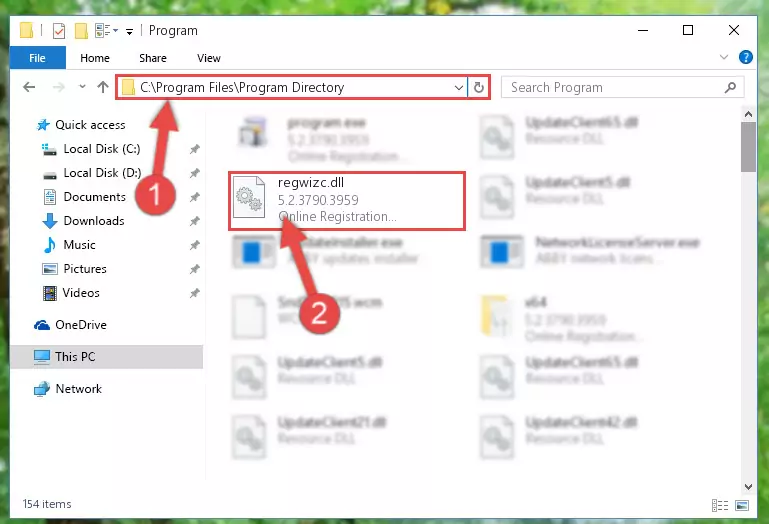Click the vertical scrollbar up arrow
This screenshot has width=769, height=524.
coord(748,114)
